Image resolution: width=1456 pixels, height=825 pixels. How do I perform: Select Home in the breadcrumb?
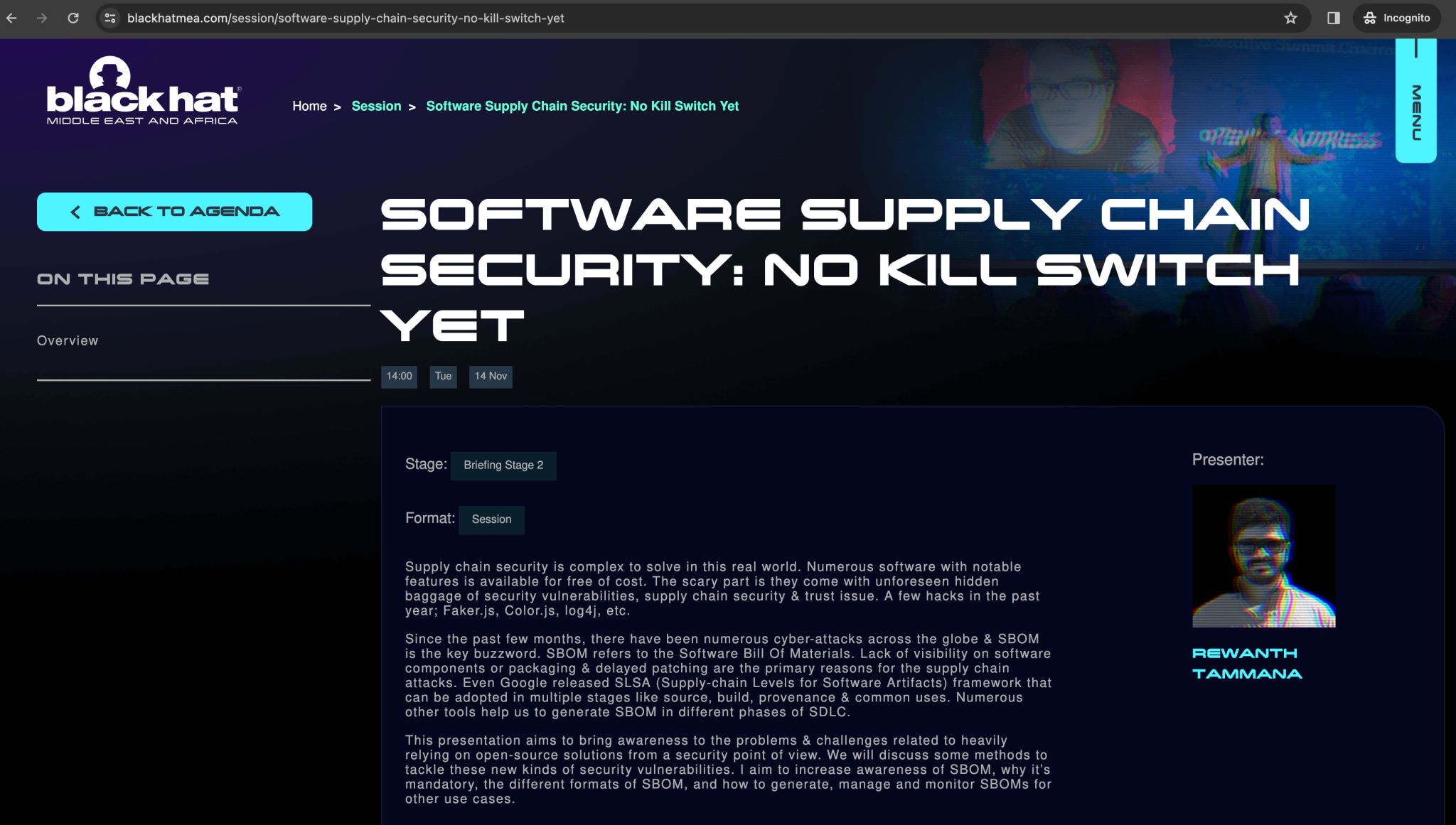point(311,106)
